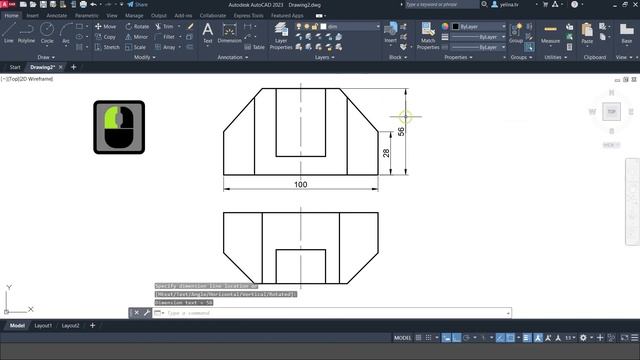Select the Arc tool
This screenshot has height=360, width=640.
click(x=66, y=33)
